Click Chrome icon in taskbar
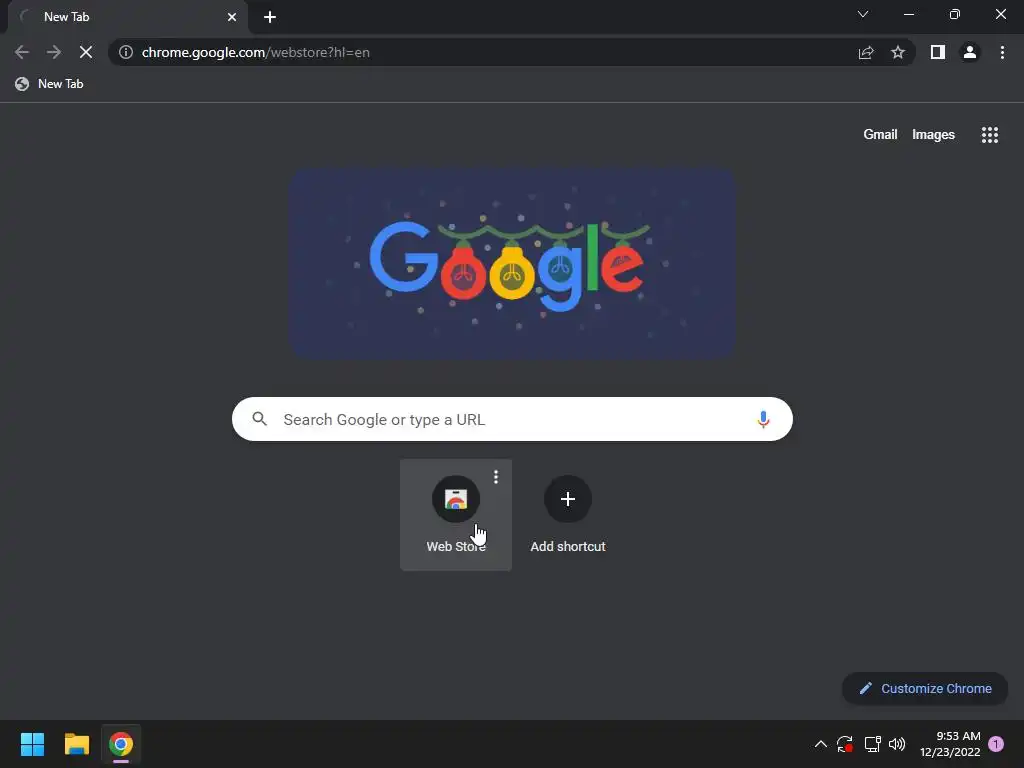This screenshot has width=1024, height=768. (x=121, y=744)
